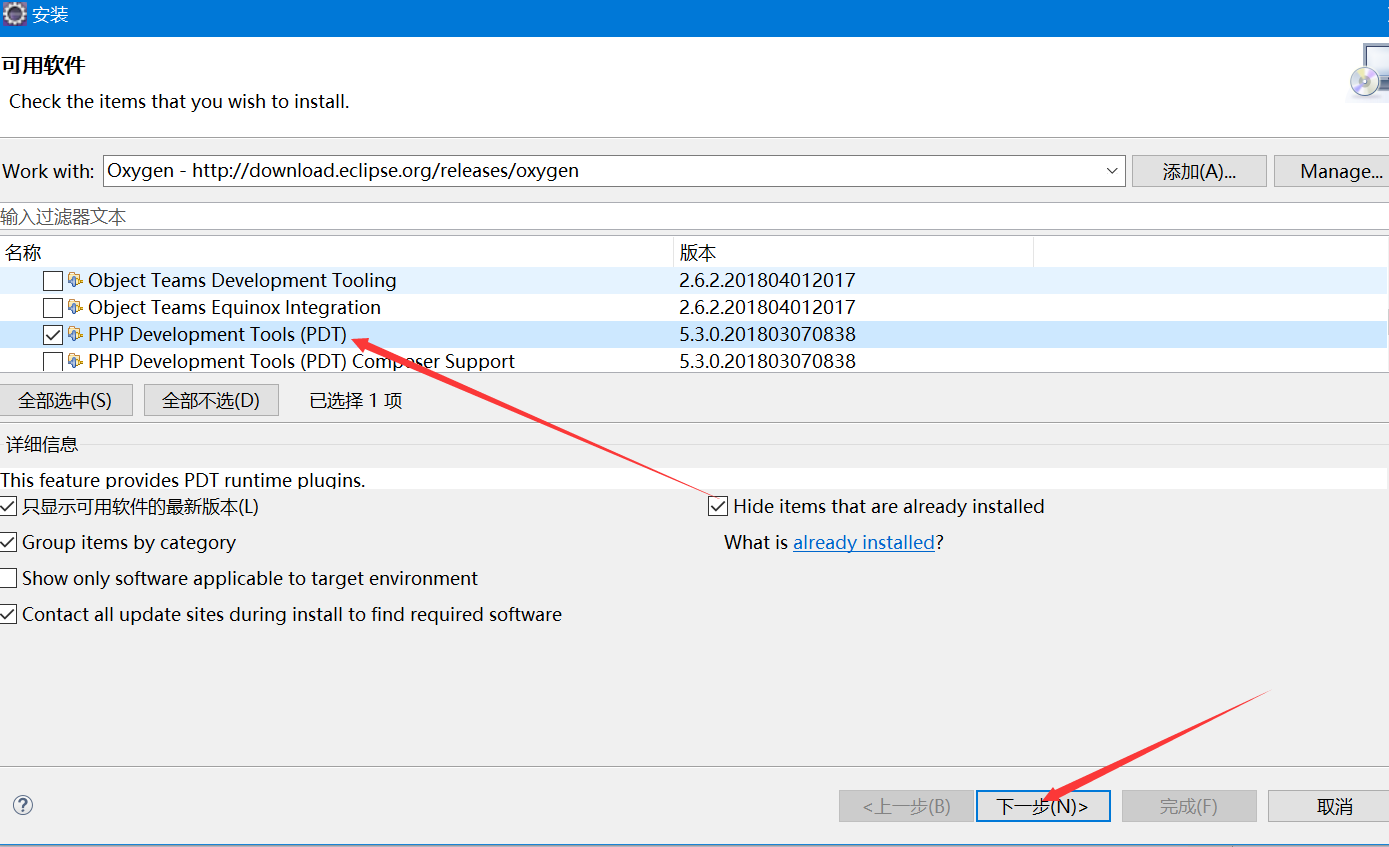The height and width of the screenshot is (847, 1389).
Task: Click the feature icon beside Object Teams Development Tooling
Action: click(75, 280)
